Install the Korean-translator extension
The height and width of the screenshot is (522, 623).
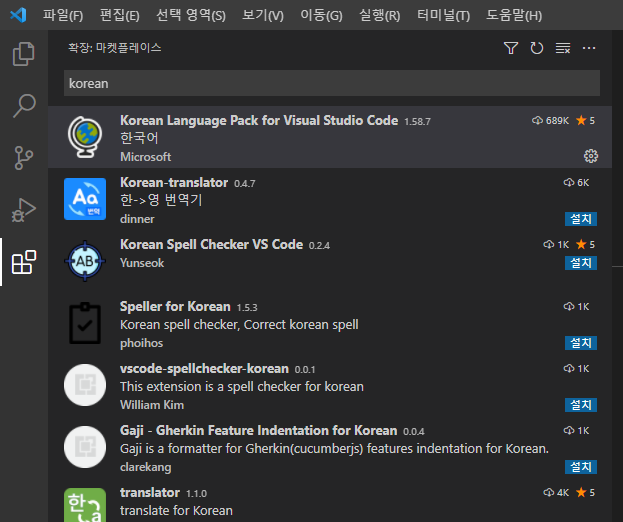point(581,219)
